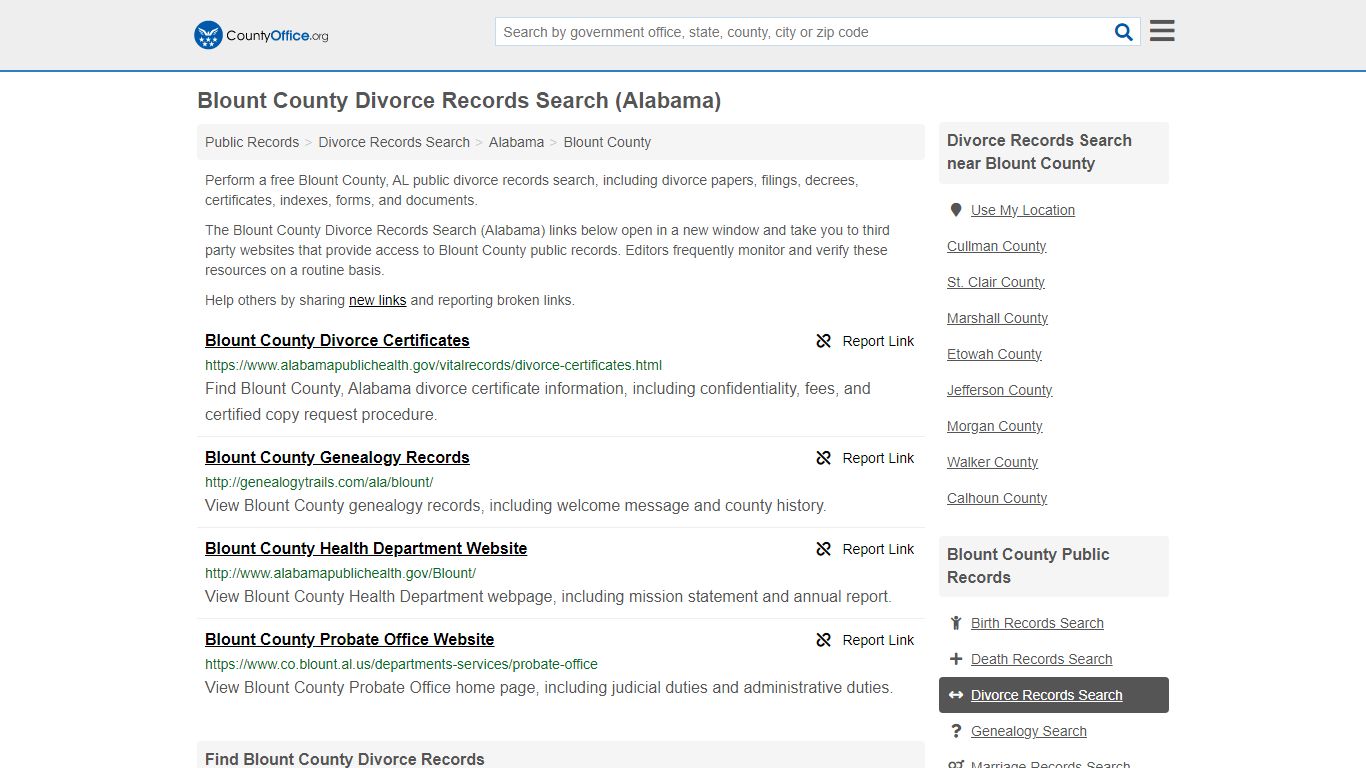The image size is (1366, 768).
Task: Select highlighted Divorce Records Search item
Action: point(1054,695)
